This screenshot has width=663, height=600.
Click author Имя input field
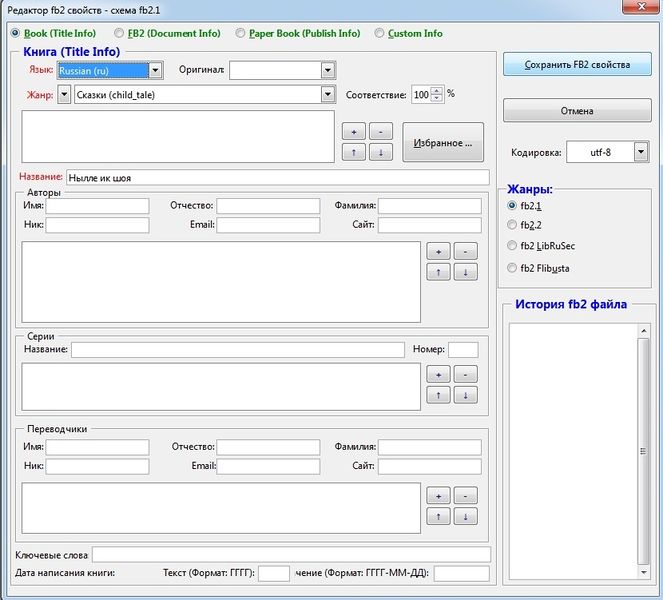[97, 206]
